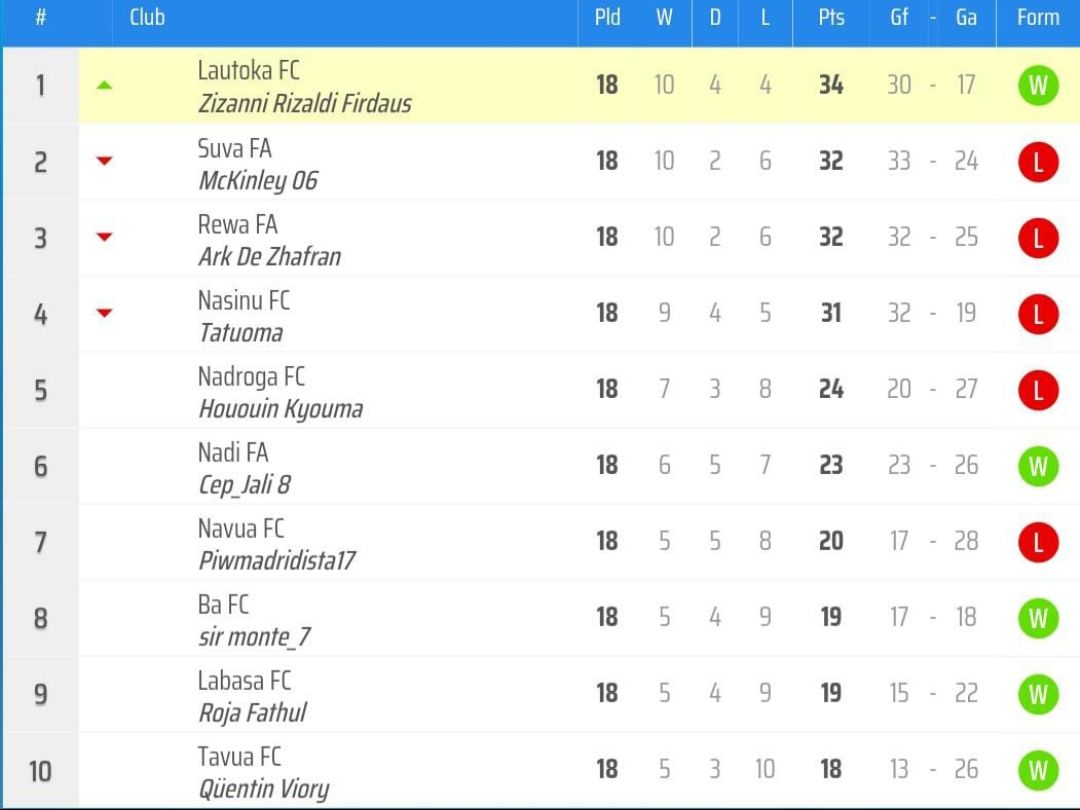Click Tavua FC win form badge
This screenshot has height=810, width=1080.
[x=1038, y=770]
